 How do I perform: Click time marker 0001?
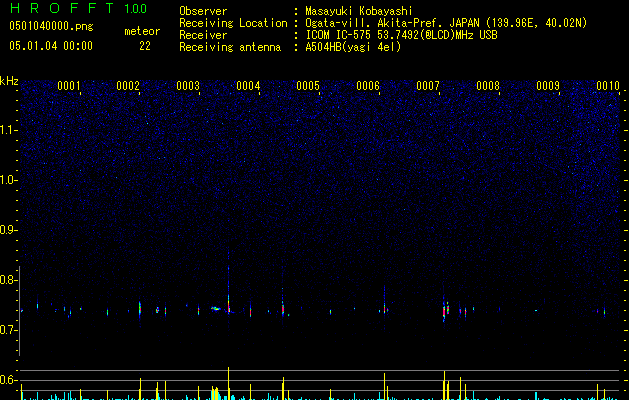point(69,86)
